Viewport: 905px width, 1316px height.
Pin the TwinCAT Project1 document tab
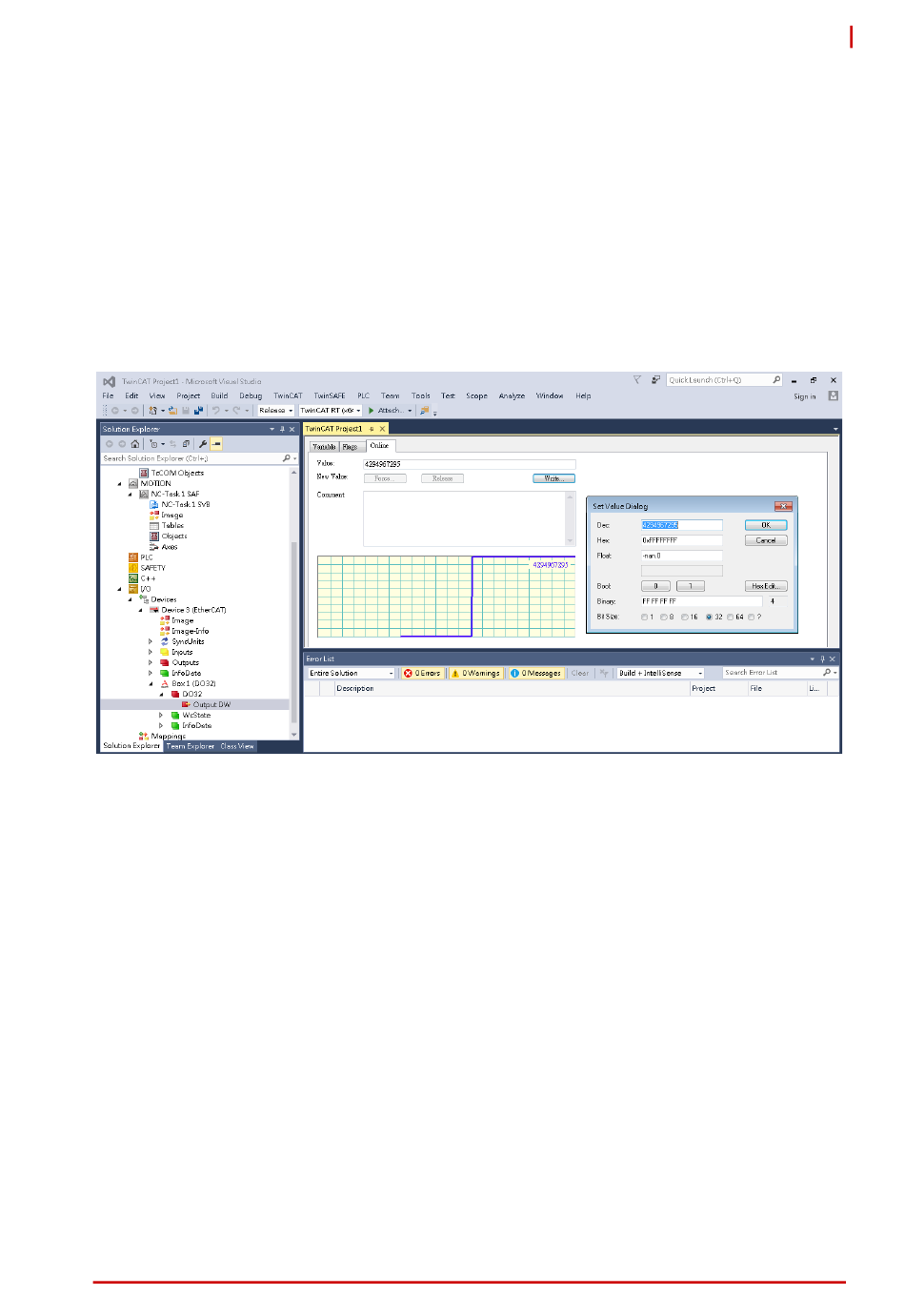tap(372, 430)
